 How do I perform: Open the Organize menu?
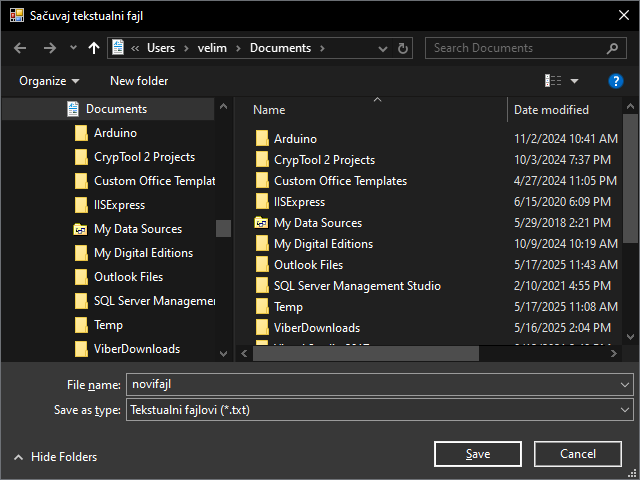(49, 81)
